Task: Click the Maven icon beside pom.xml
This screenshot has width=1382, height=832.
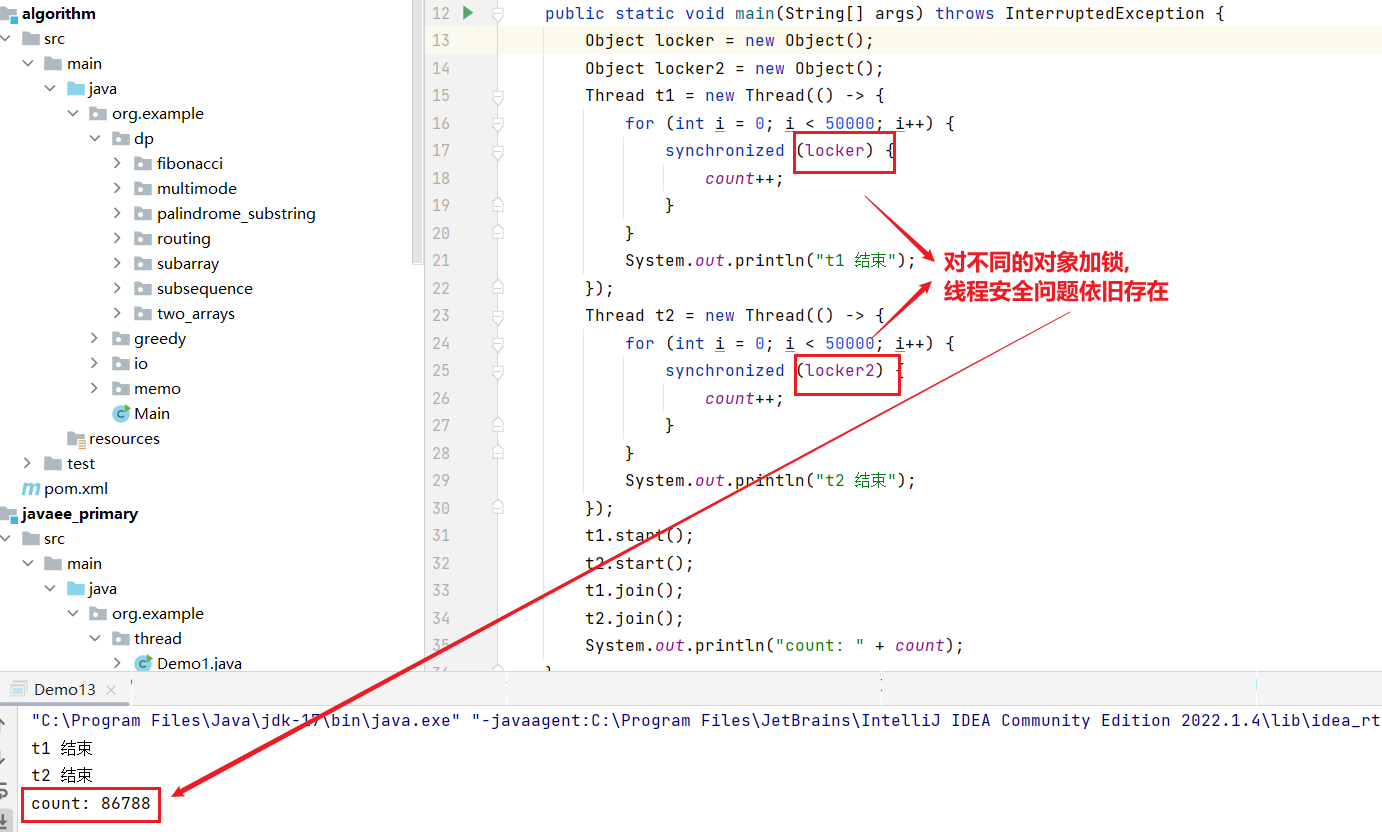Action: [x=31, y=488]
